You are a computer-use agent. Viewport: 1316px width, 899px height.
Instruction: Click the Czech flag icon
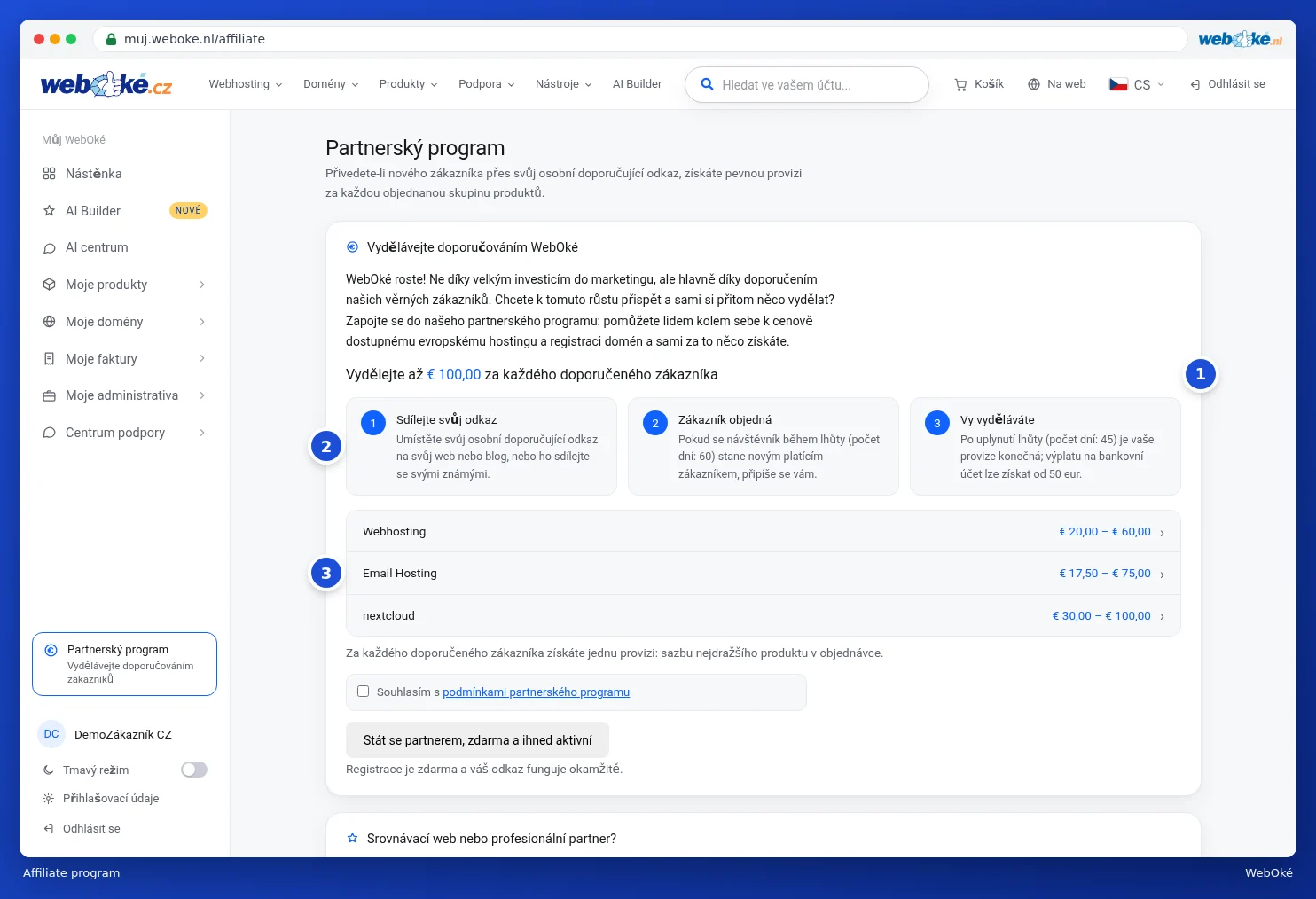pos(1118,84)
